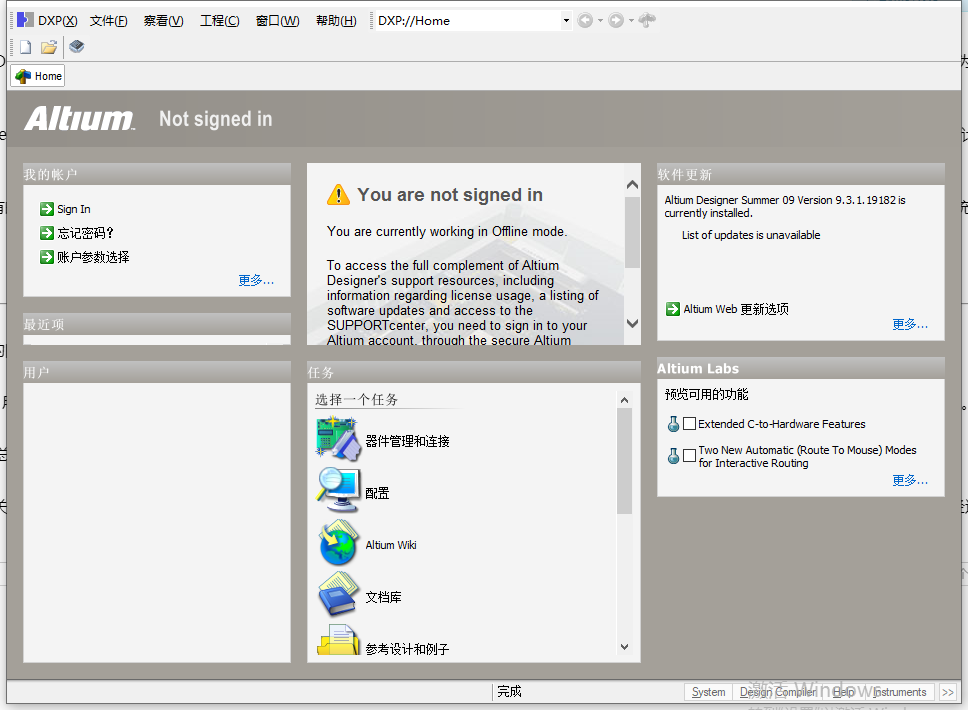Enable Extended C-to-Hardware Features checkbox
The width and height of the screenshot is (968, 710).
point(690,424)
